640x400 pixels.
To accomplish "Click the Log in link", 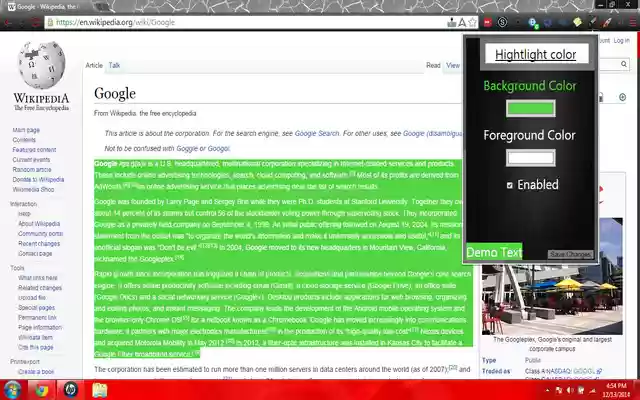I will click(x=621, y=40).
